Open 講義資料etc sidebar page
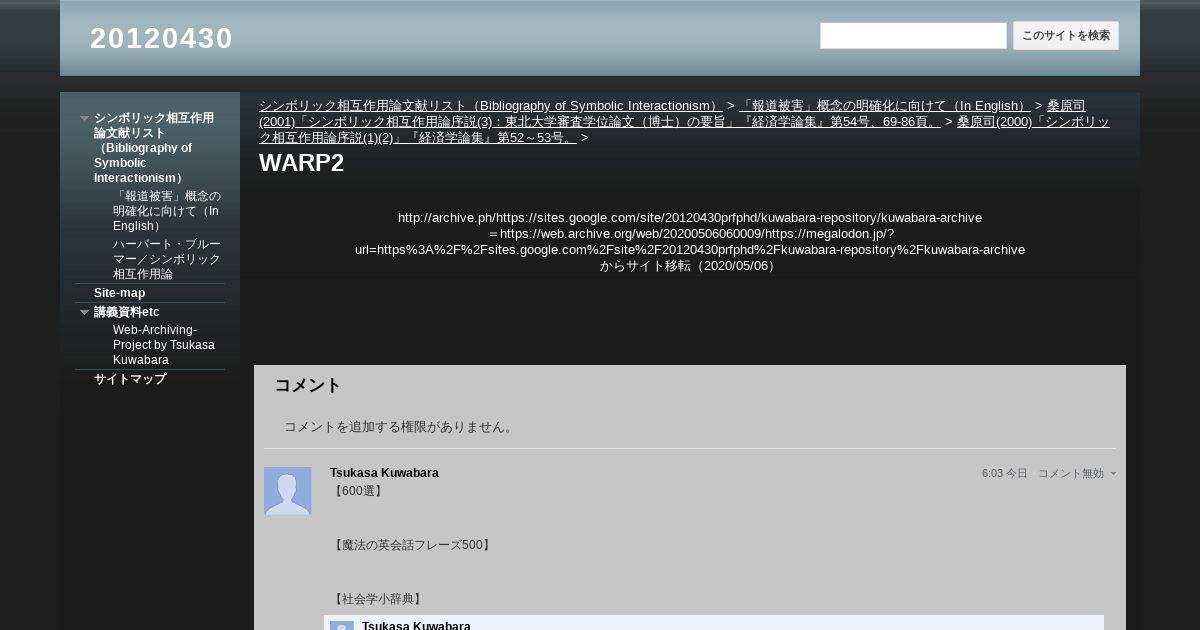The image size is (1200, 630). pos(127,312)
